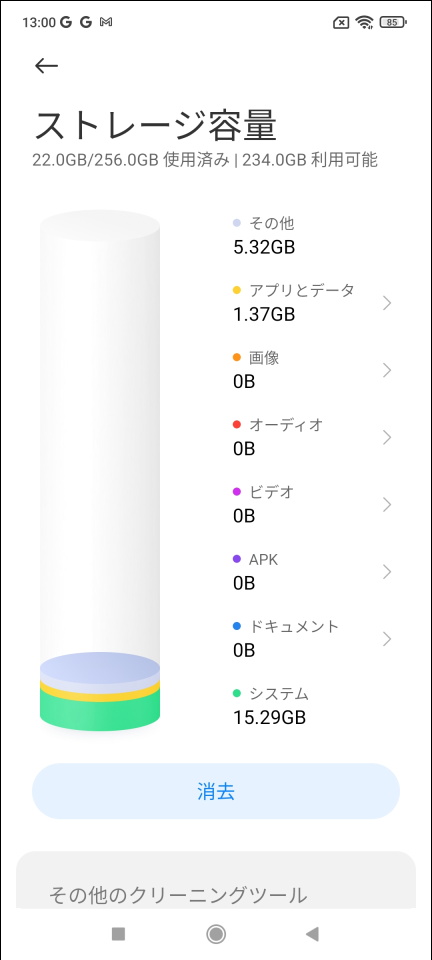Screen dimensions: 432x960
Task: Open the APK storage entry
Action: pos(312,572)
